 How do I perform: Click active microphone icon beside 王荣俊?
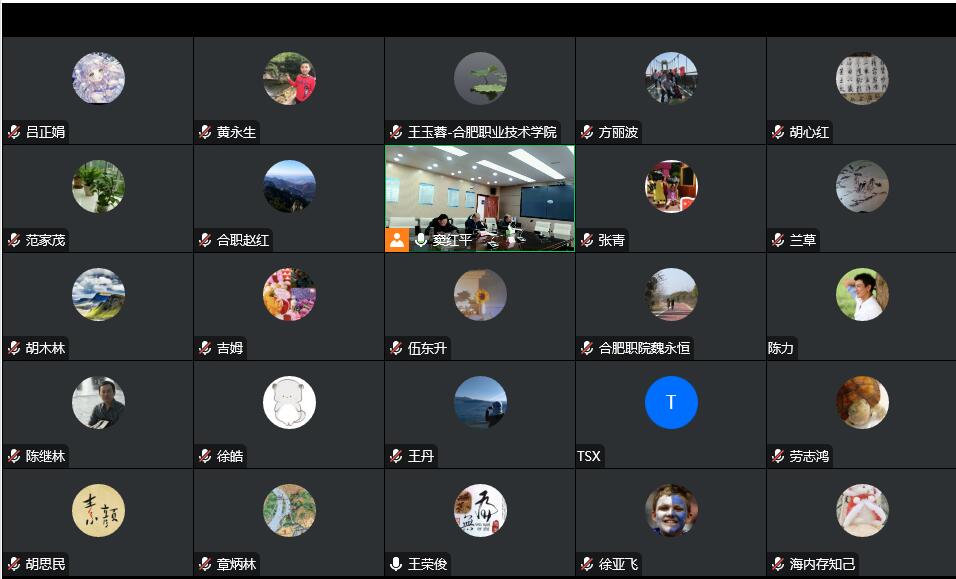click(396, 564)
